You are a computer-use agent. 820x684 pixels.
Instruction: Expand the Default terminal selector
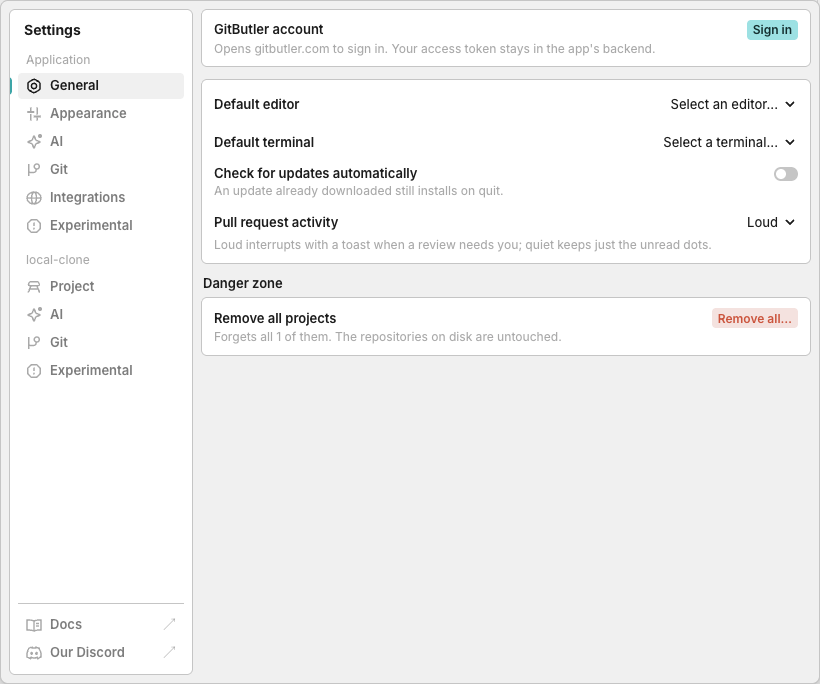coord(729,142)
